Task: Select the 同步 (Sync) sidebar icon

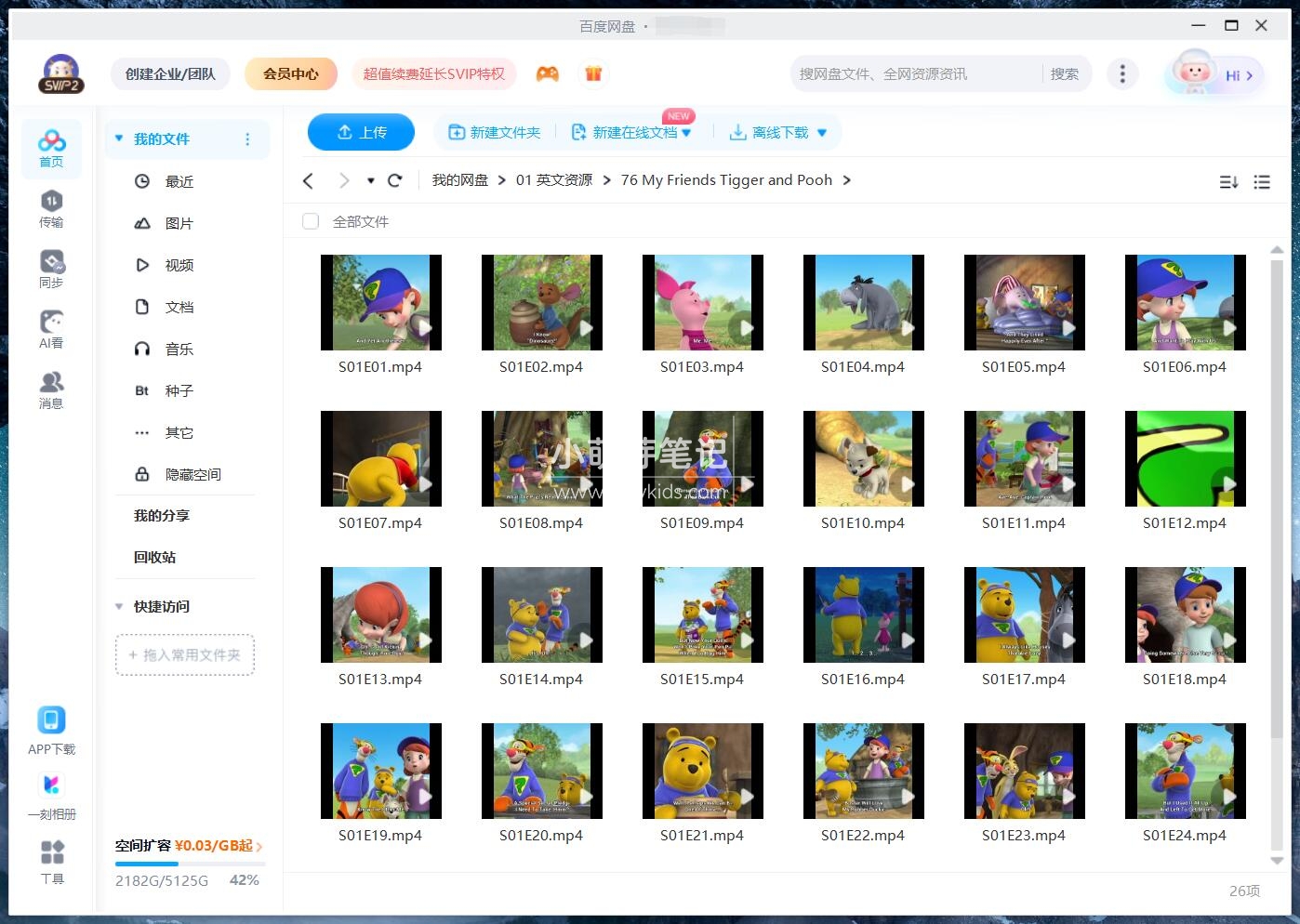Action: (51, 270)
